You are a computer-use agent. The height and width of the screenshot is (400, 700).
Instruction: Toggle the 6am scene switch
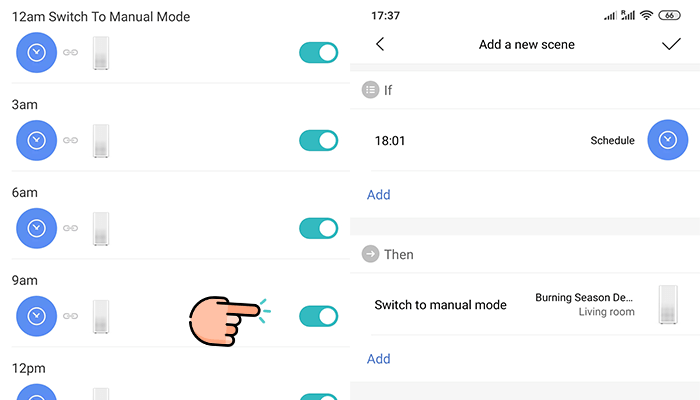coord(318,229)
